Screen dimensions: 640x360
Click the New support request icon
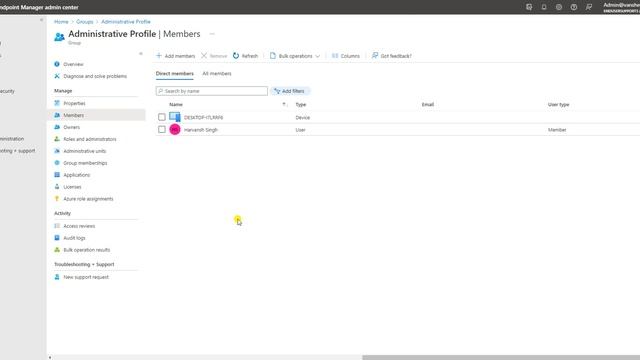57,277
